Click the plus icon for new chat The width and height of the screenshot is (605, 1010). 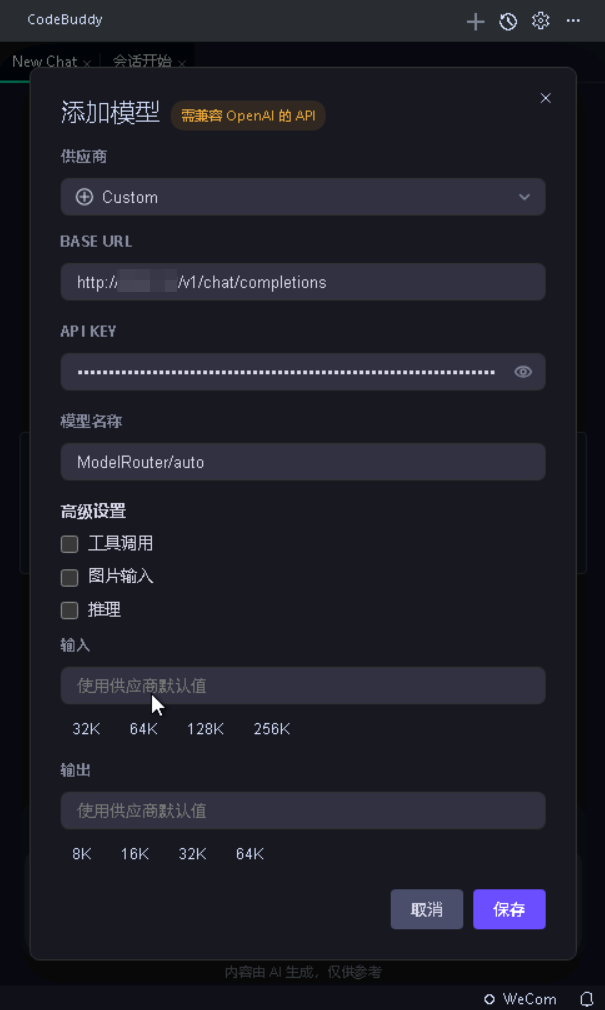(x=475, y=21)
